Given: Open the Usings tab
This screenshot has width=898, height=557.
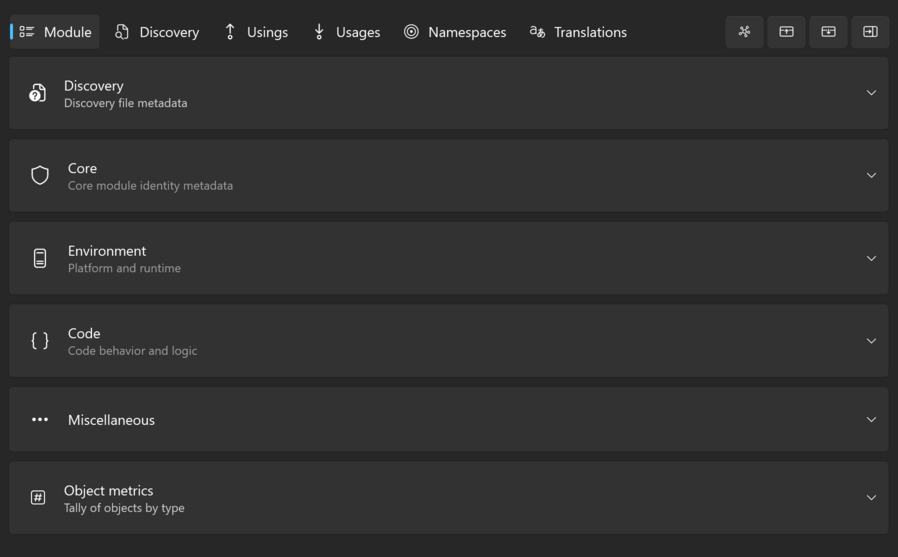Looking at the screenshot, I should (256, 32).
